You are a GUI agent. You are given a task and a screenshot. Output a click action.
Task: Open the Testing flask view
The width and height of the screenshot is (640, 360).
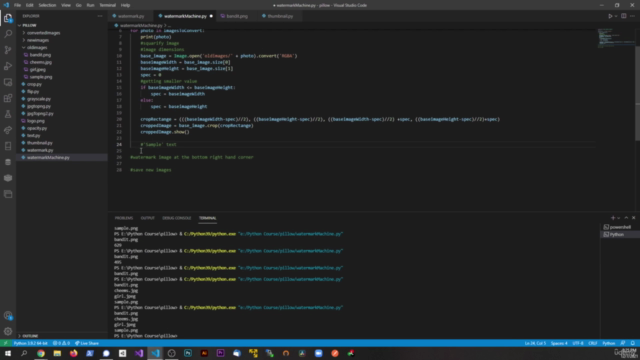[8, 114]
